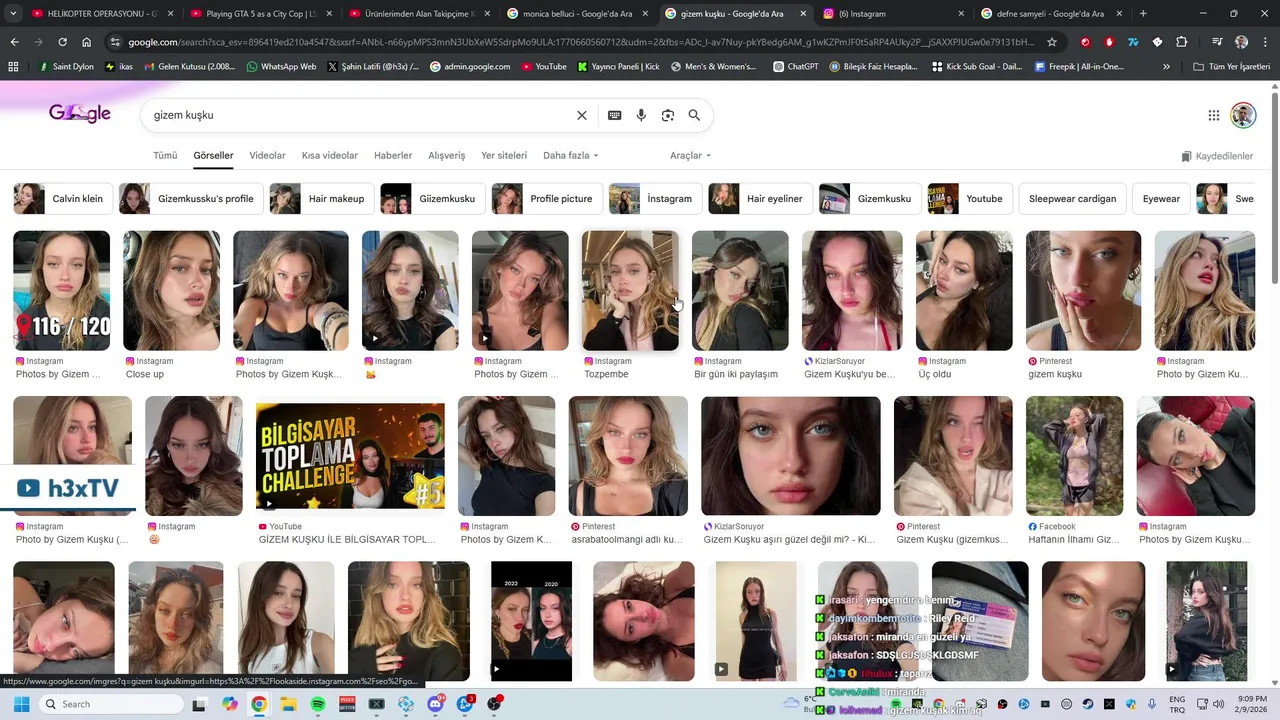Open the 'WhatsApp Web' bookmark

tap(281, 66)
